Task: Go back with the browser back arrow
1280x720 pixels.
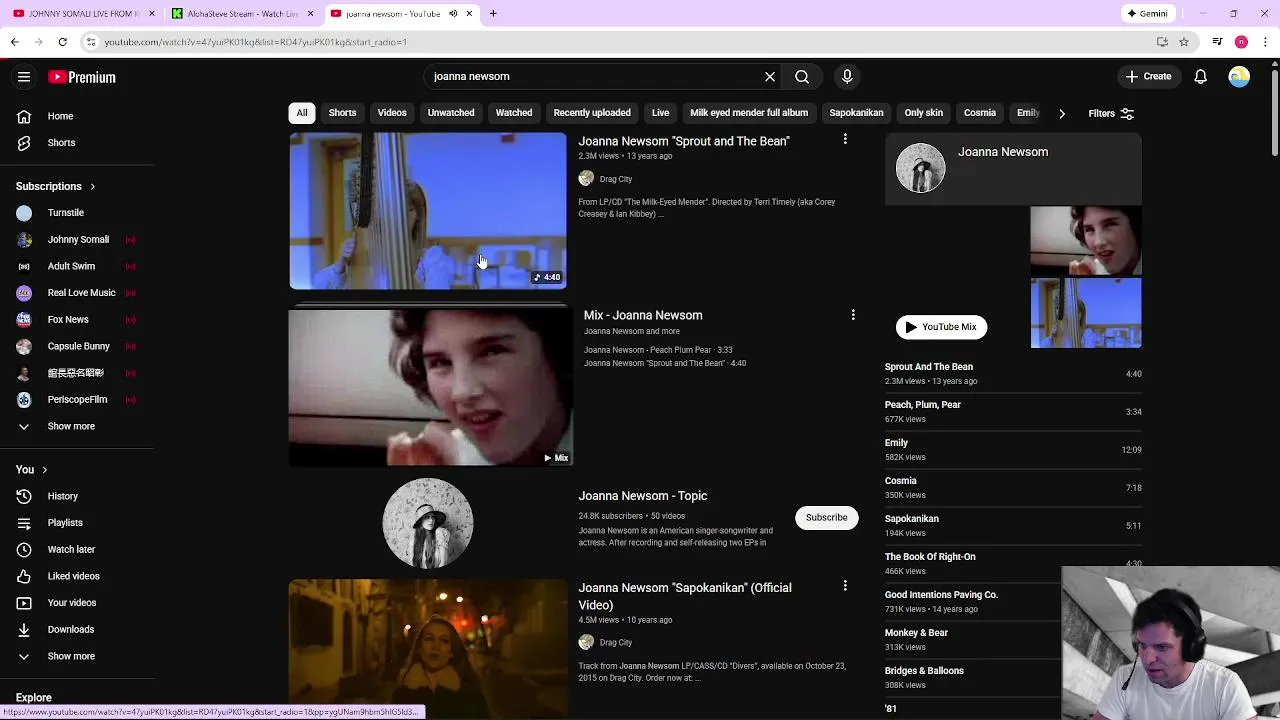Action: (14, 42)
